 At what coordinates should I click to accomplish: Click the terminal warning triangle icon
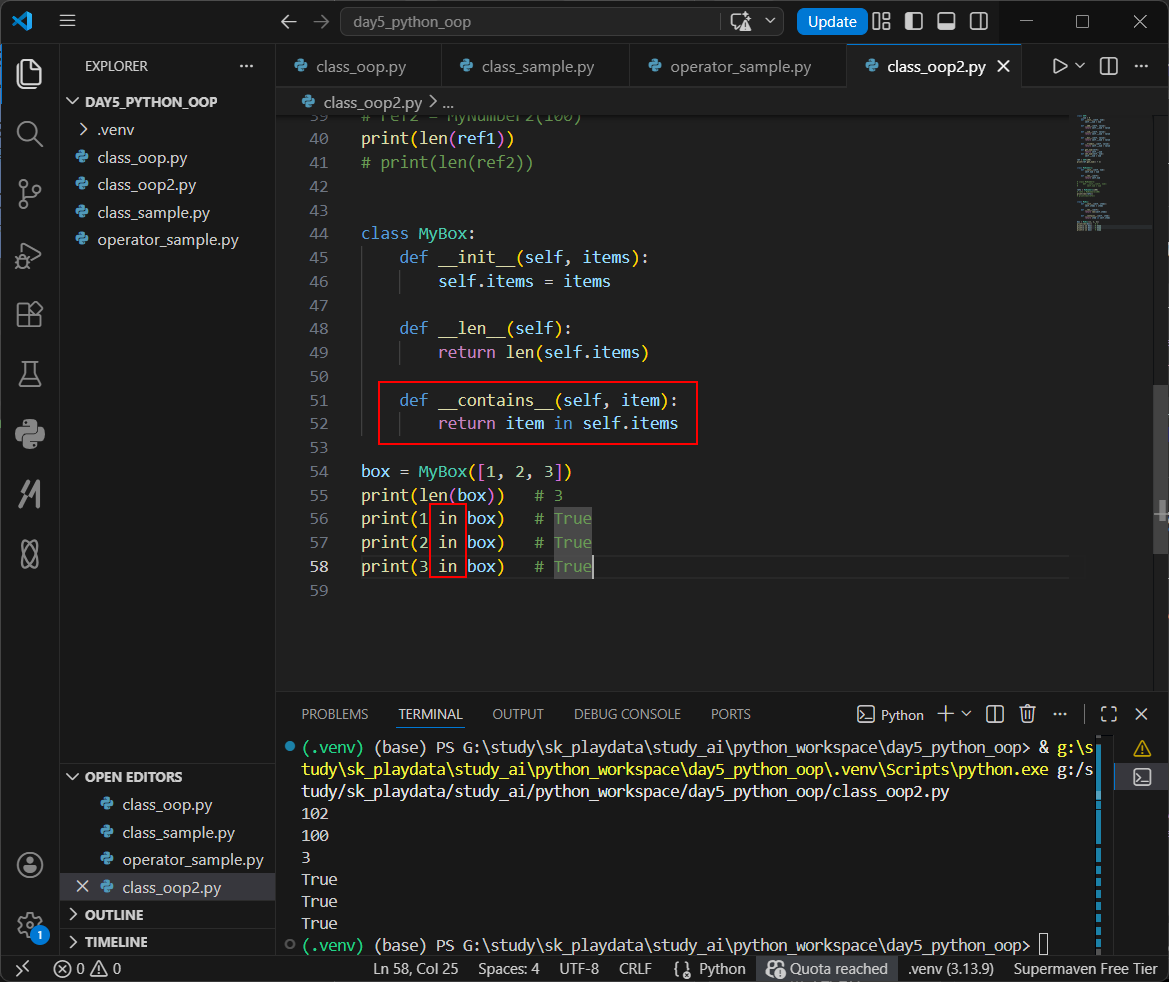[1141, 748]
